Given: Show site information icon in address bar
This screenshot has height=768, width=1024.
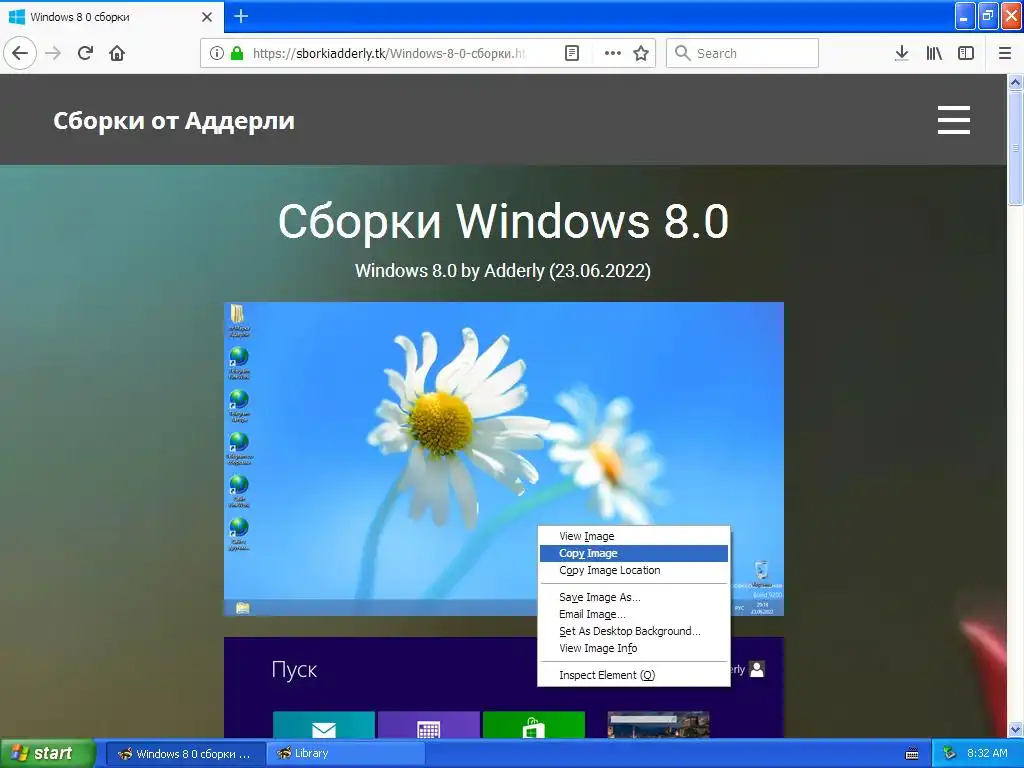Looking at the screenshot, I should pos(217,53).
